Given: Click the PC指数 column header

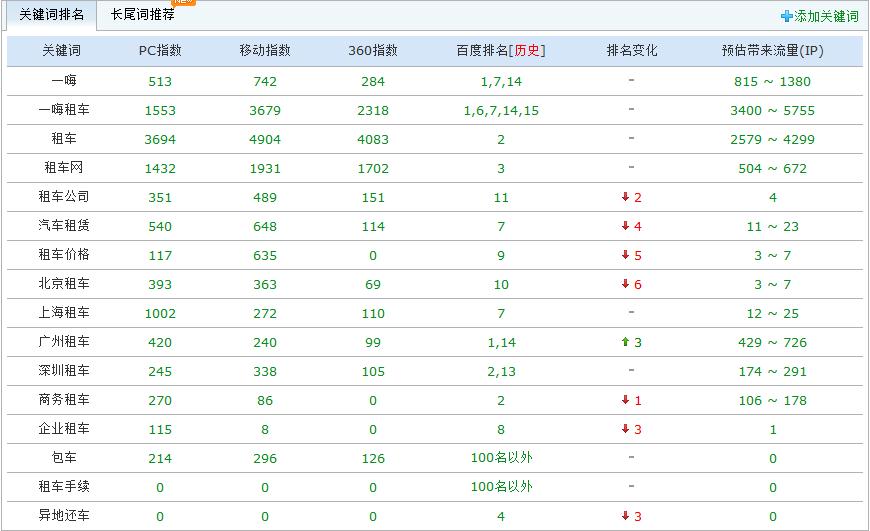Looking at the screenshot, I should tap(160, 51).
